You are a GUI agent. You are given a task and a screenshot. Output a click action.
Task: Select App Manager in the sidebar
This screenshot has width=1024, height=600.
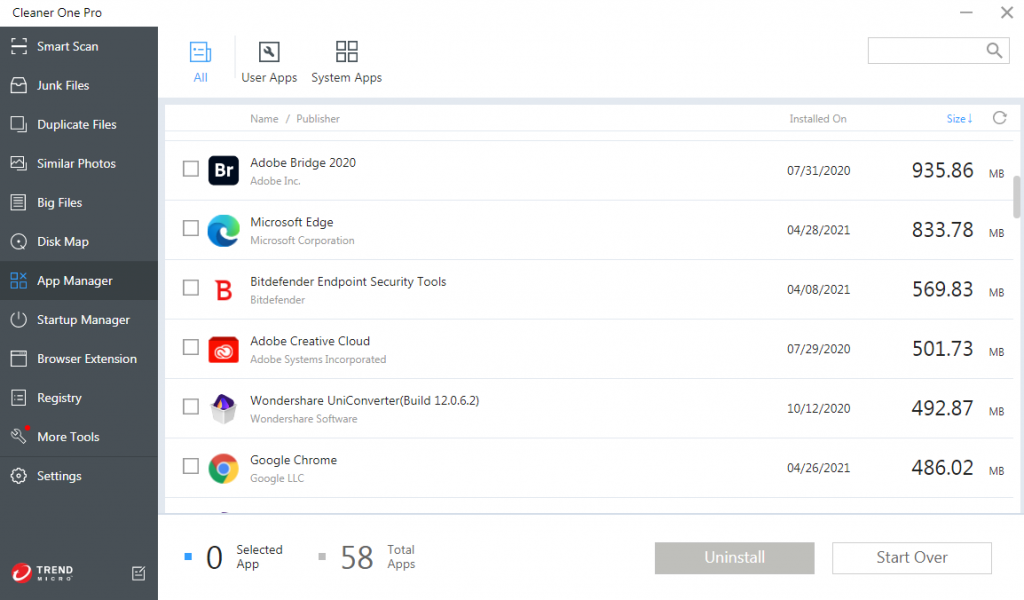click(78, 281)
